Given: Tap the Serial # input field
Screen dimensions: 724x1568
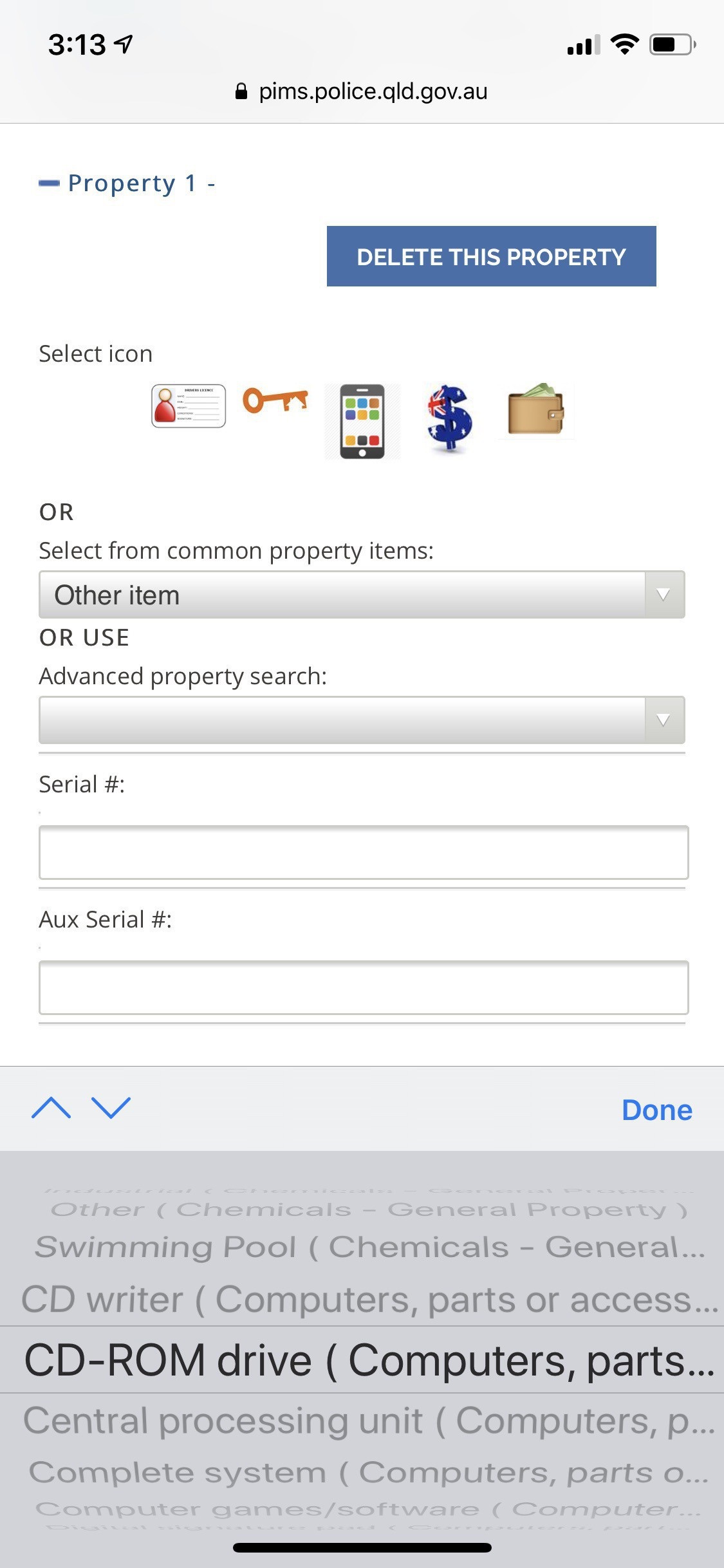Looking at the screenshot, I should click(x=364, y=852).
